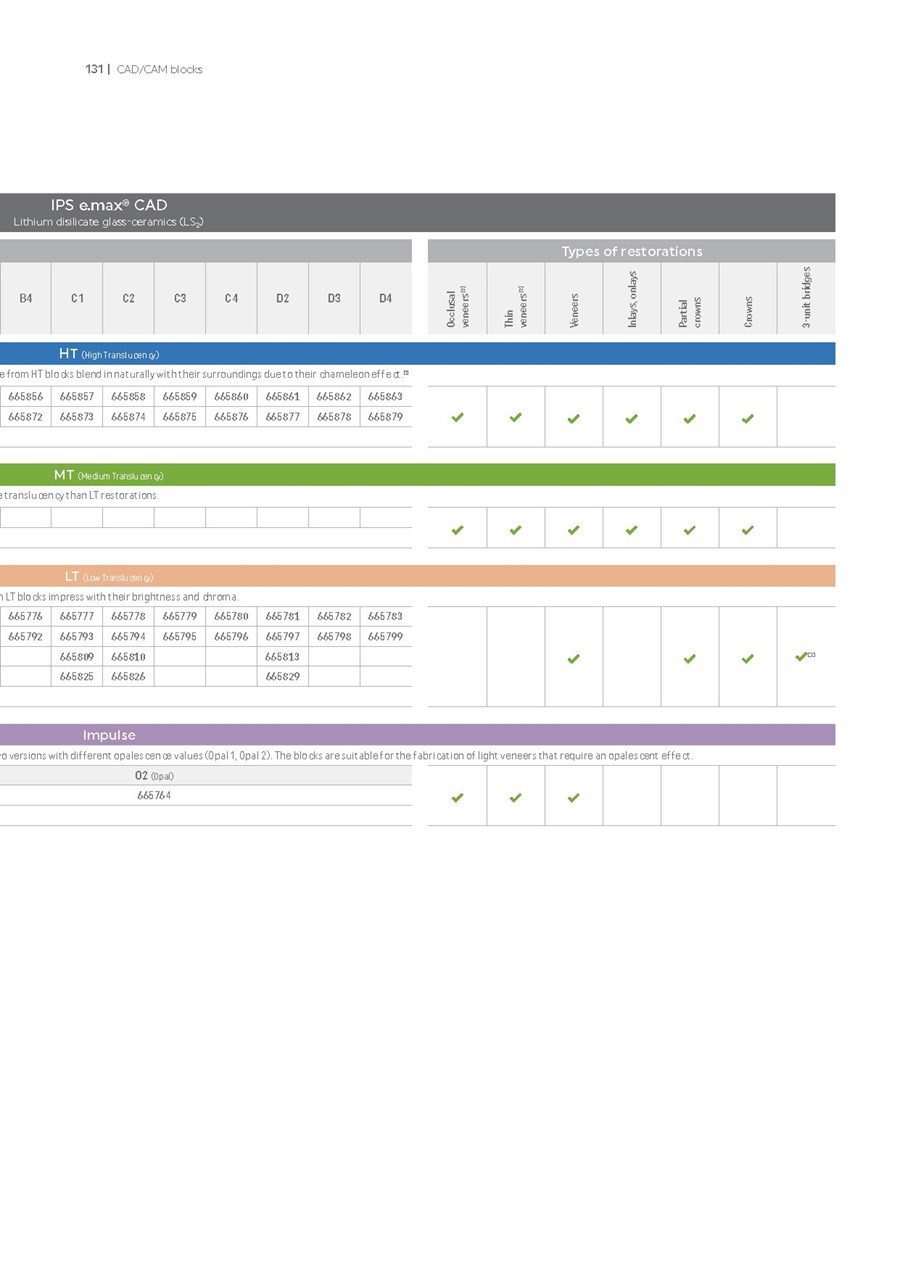The image size is (900, 1272).
Task: Click the green MT Medium Translucency header
Action: pyautogui.click(x=109, y=475)
